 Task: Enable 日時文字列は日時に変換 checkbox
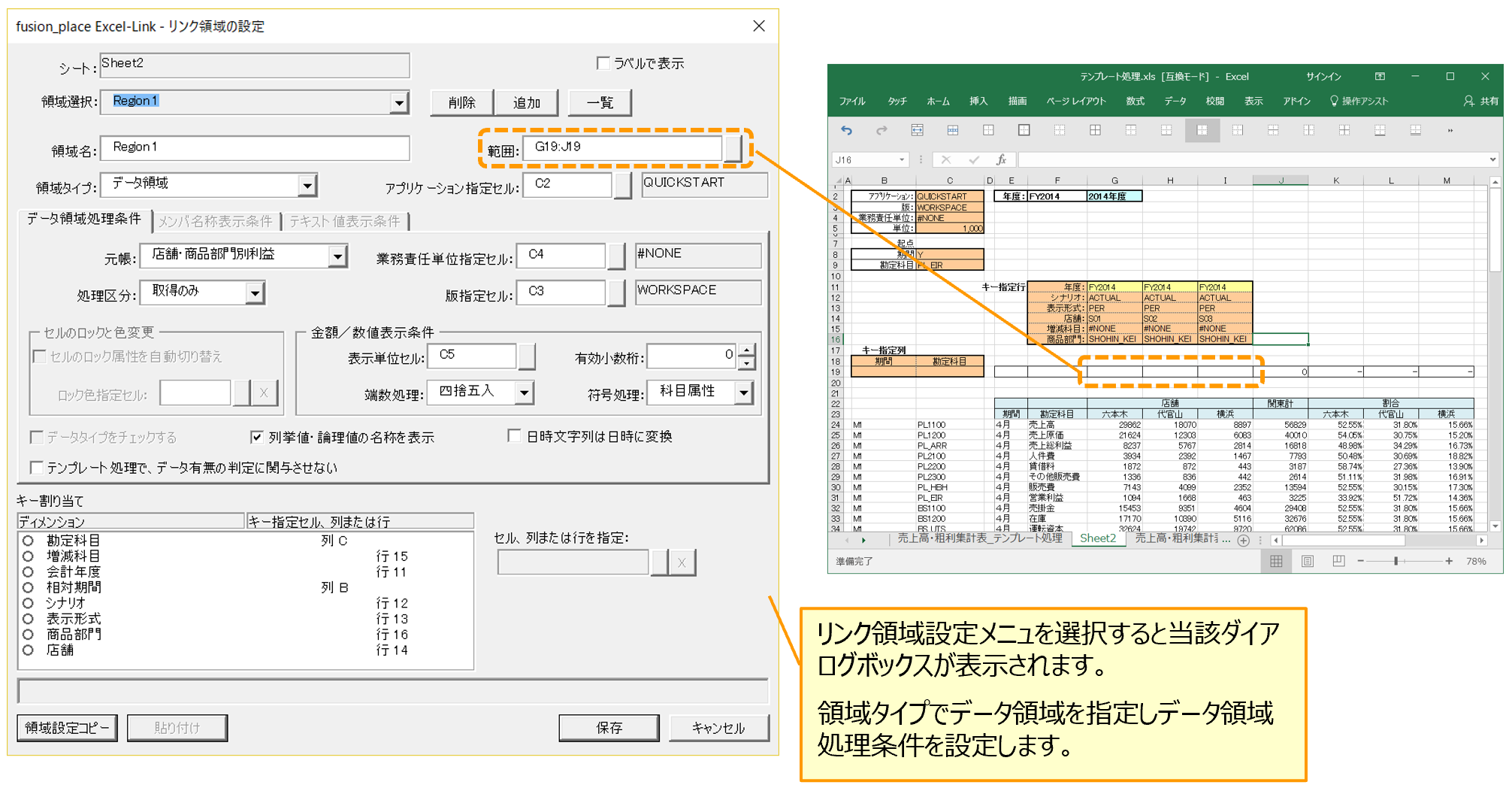click(x=515, y=436)
